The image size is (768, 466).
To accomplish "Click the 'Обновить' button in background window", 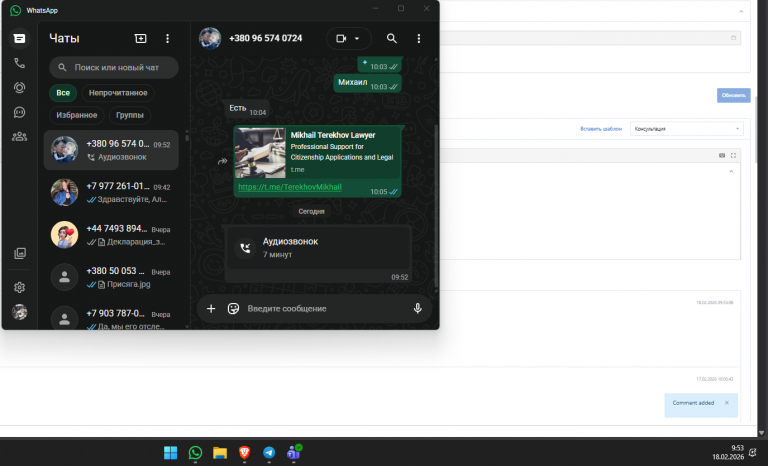I will click(733, 95).
